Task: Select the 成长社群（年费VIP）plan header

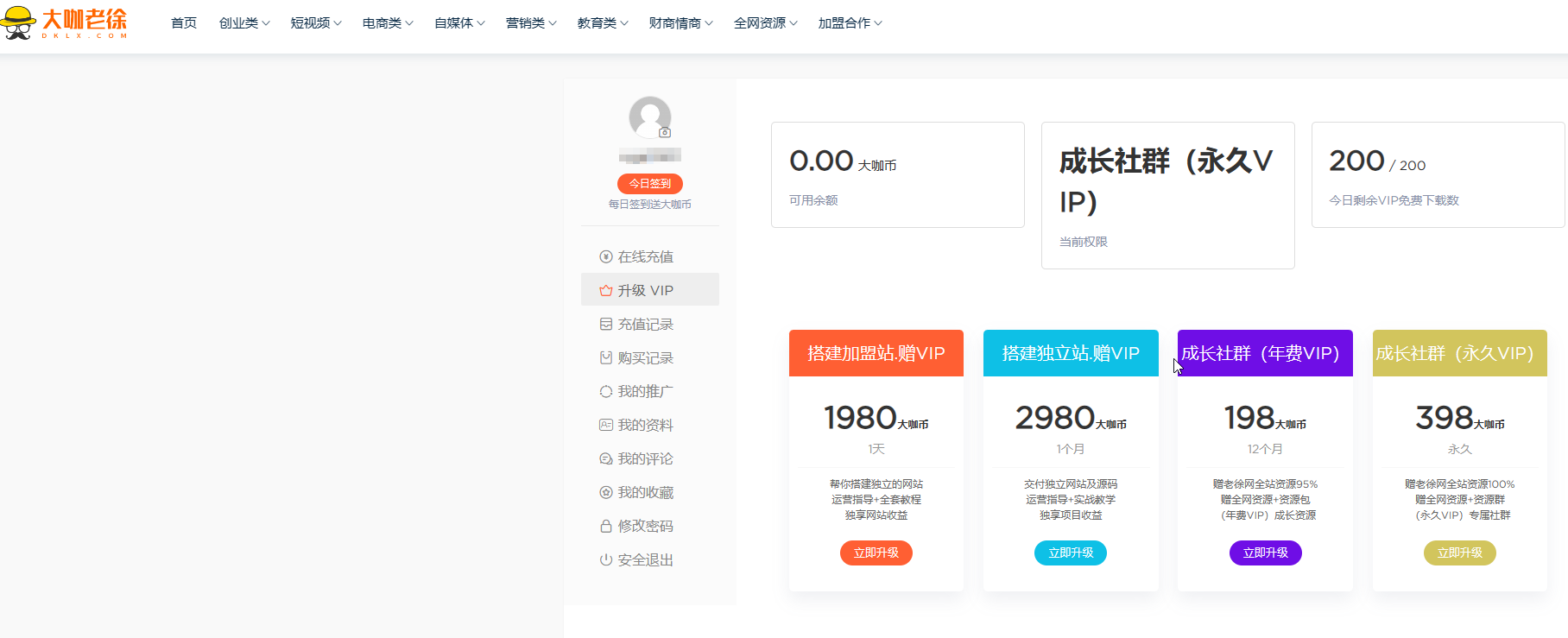Action: click(x=1265, y=353)
